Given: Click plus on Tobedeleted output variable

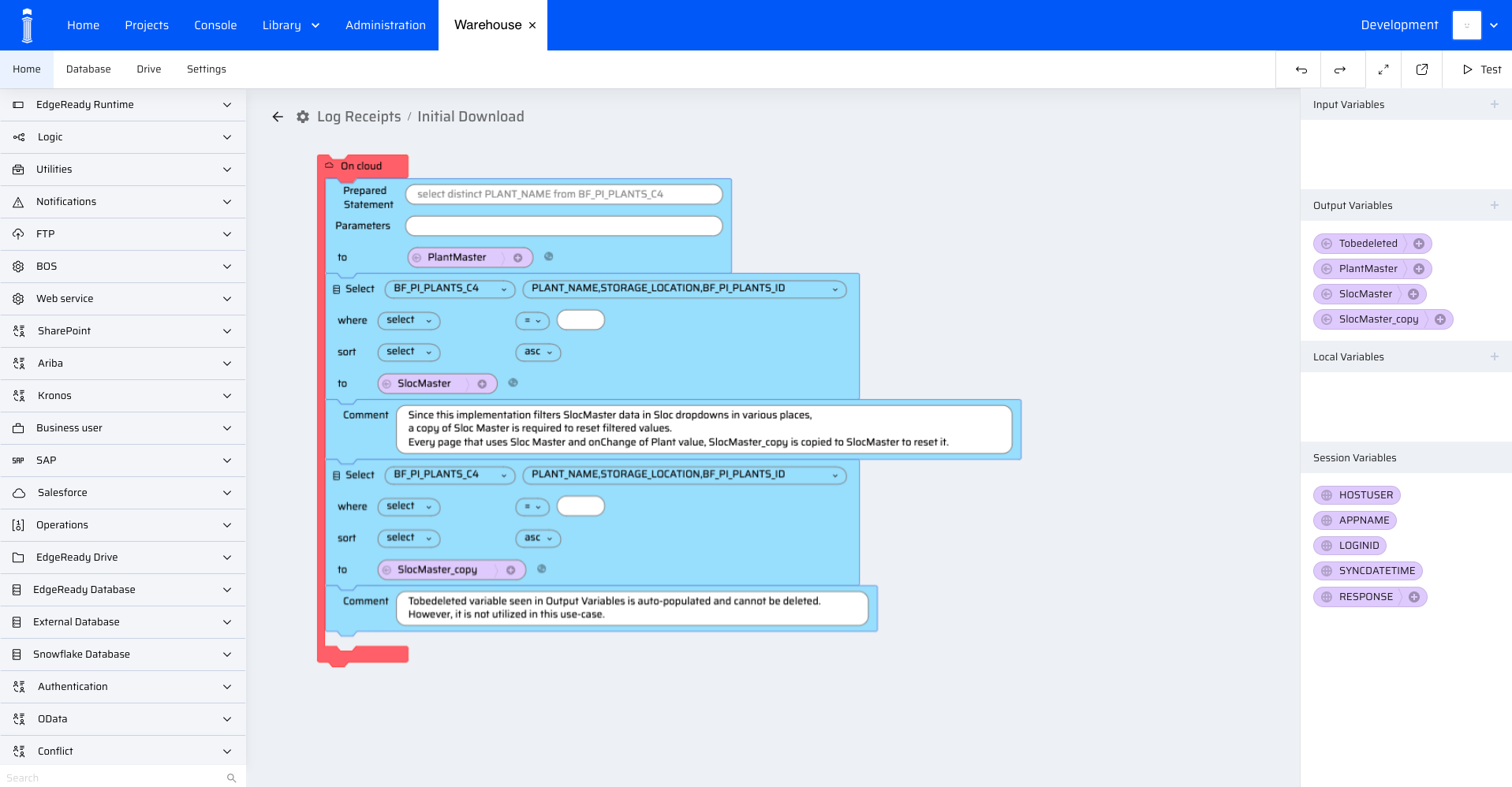Looking at the screenshot, I should (x=1419, y=244).
